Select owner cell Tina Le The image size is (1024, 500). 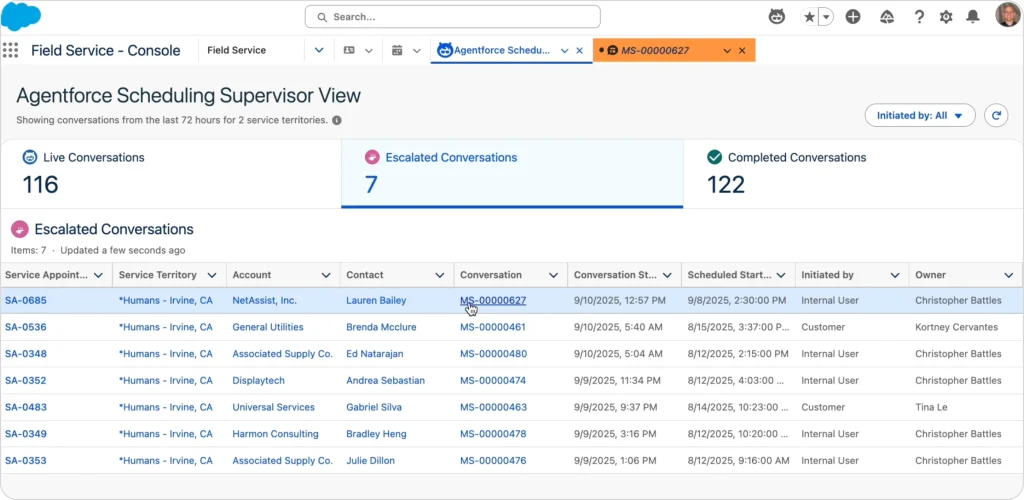coord(931,407)
